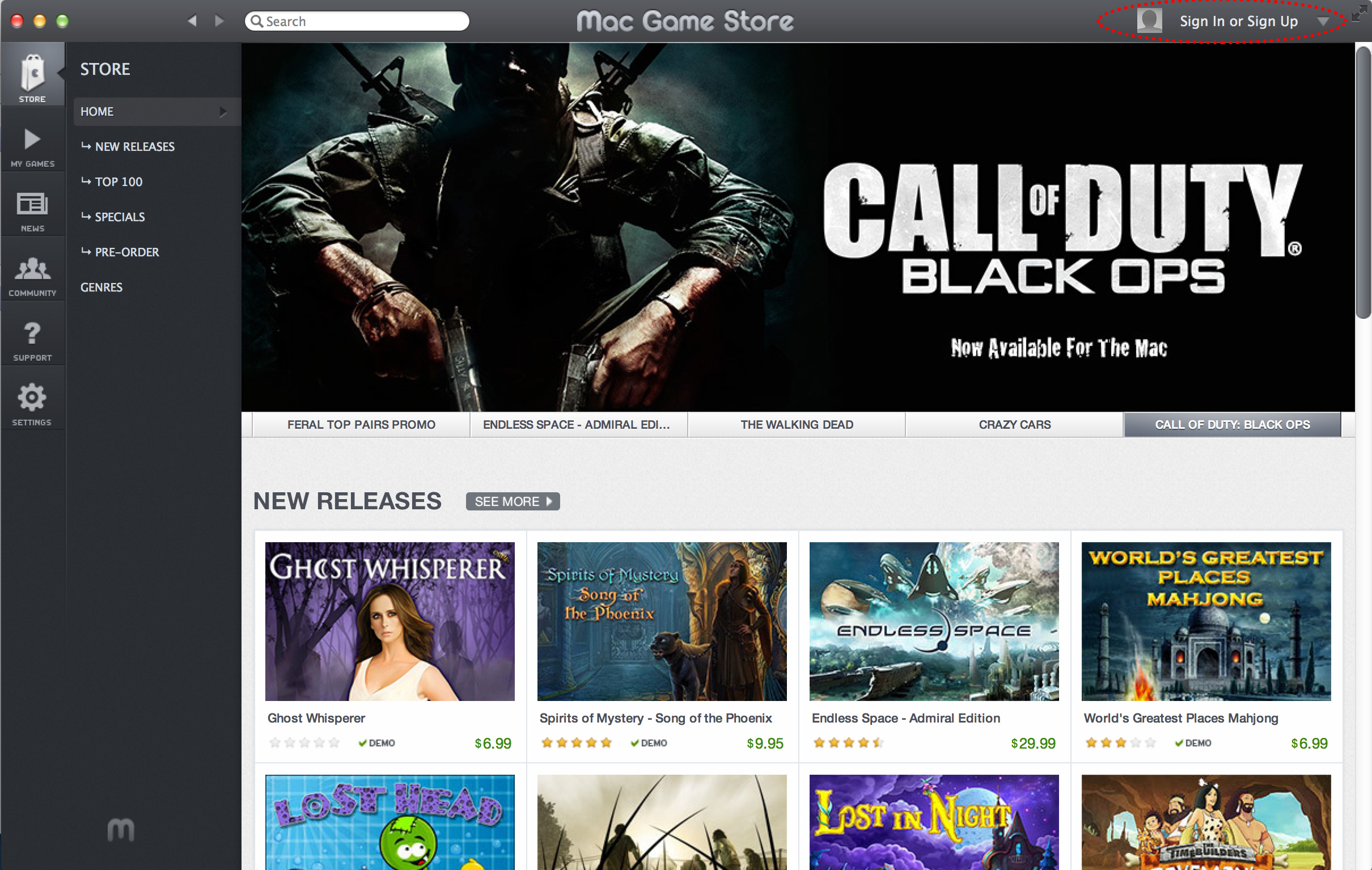Click Endless Space star rating
Viewport: 1372px width, 870px height.
click(849, 742)
